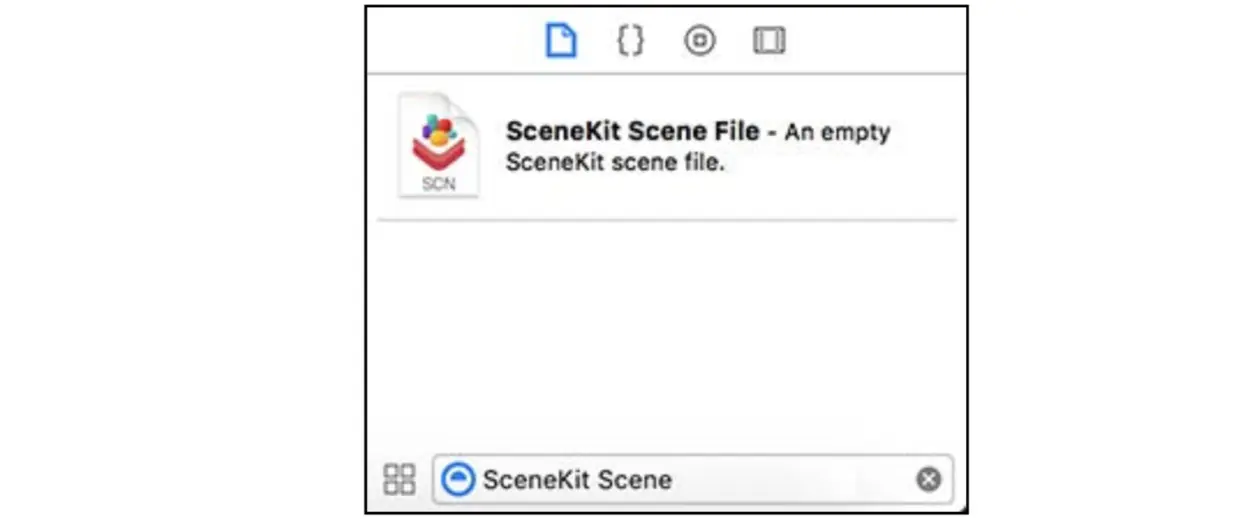Show the Media library
The image size is (1240, 519).
pyautogui.click(x=769, y=40)
